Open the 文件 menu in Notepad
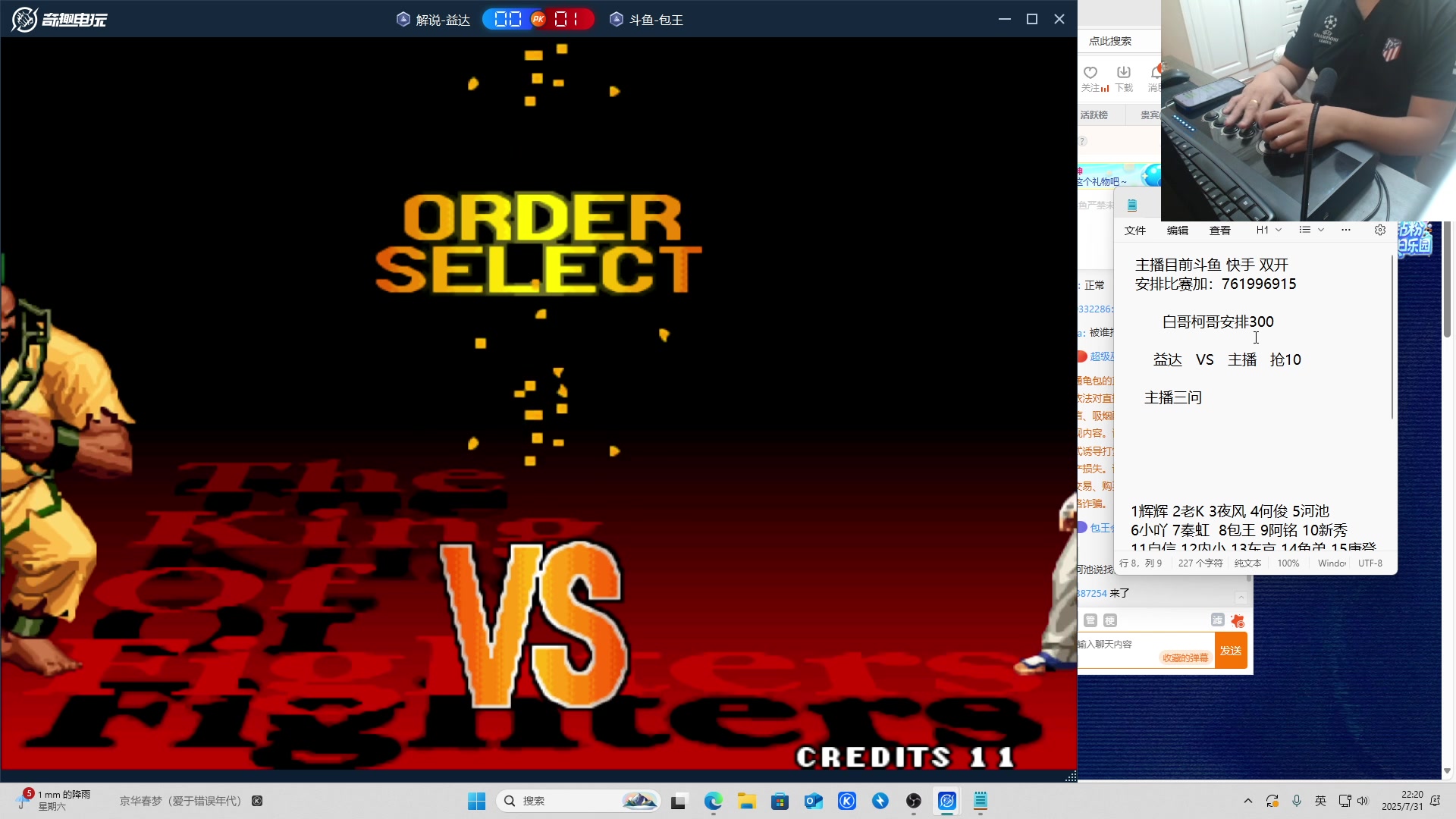This screenshot has height=819, width=1456. point(1135,231)
